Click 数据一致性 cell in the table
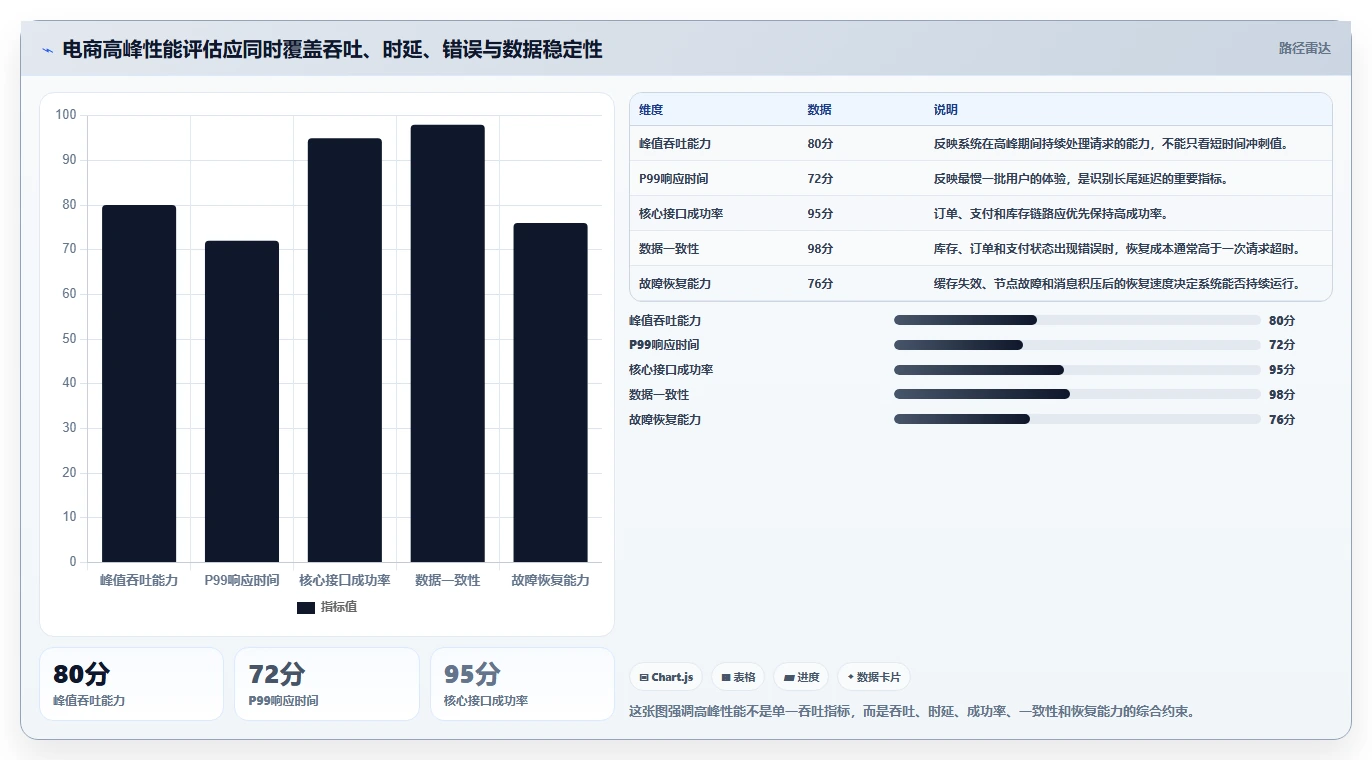 tap(669, 249)
